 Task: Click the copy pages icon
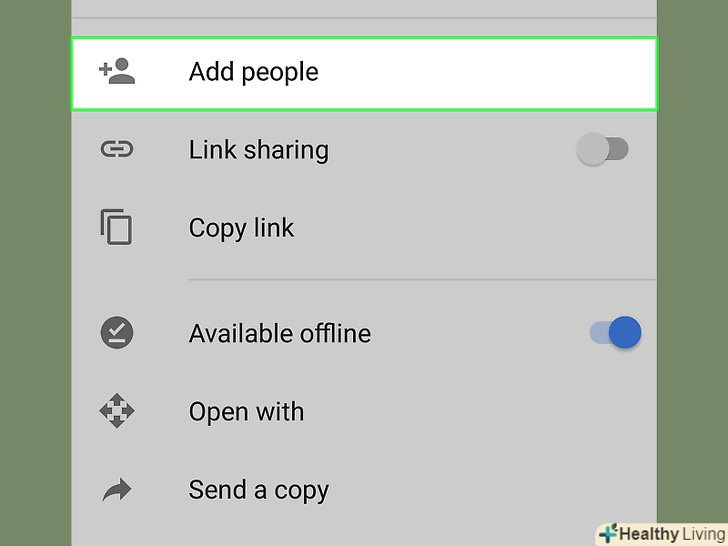click(116, 227)
